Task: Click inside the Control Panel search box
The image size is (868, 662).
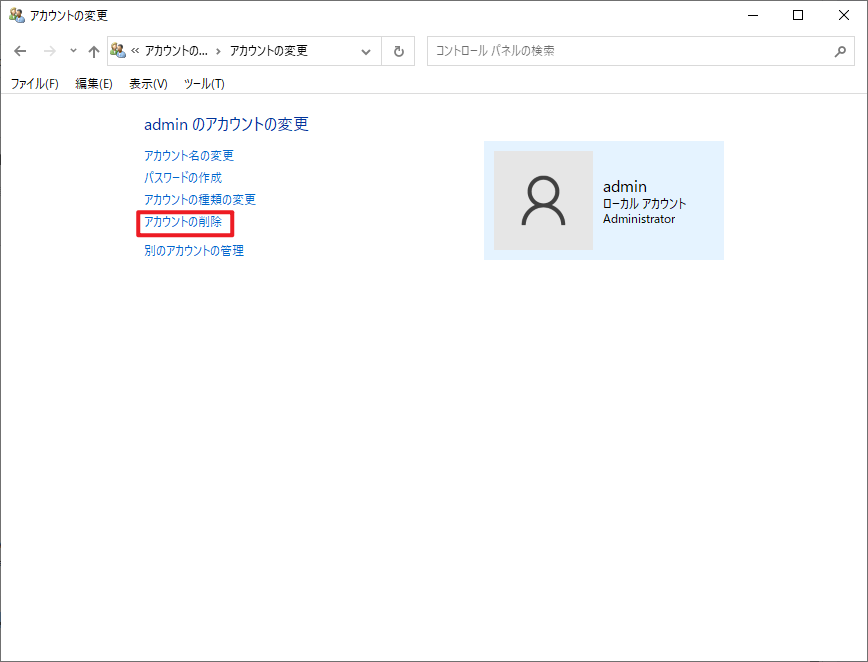Action: point(600,51)
